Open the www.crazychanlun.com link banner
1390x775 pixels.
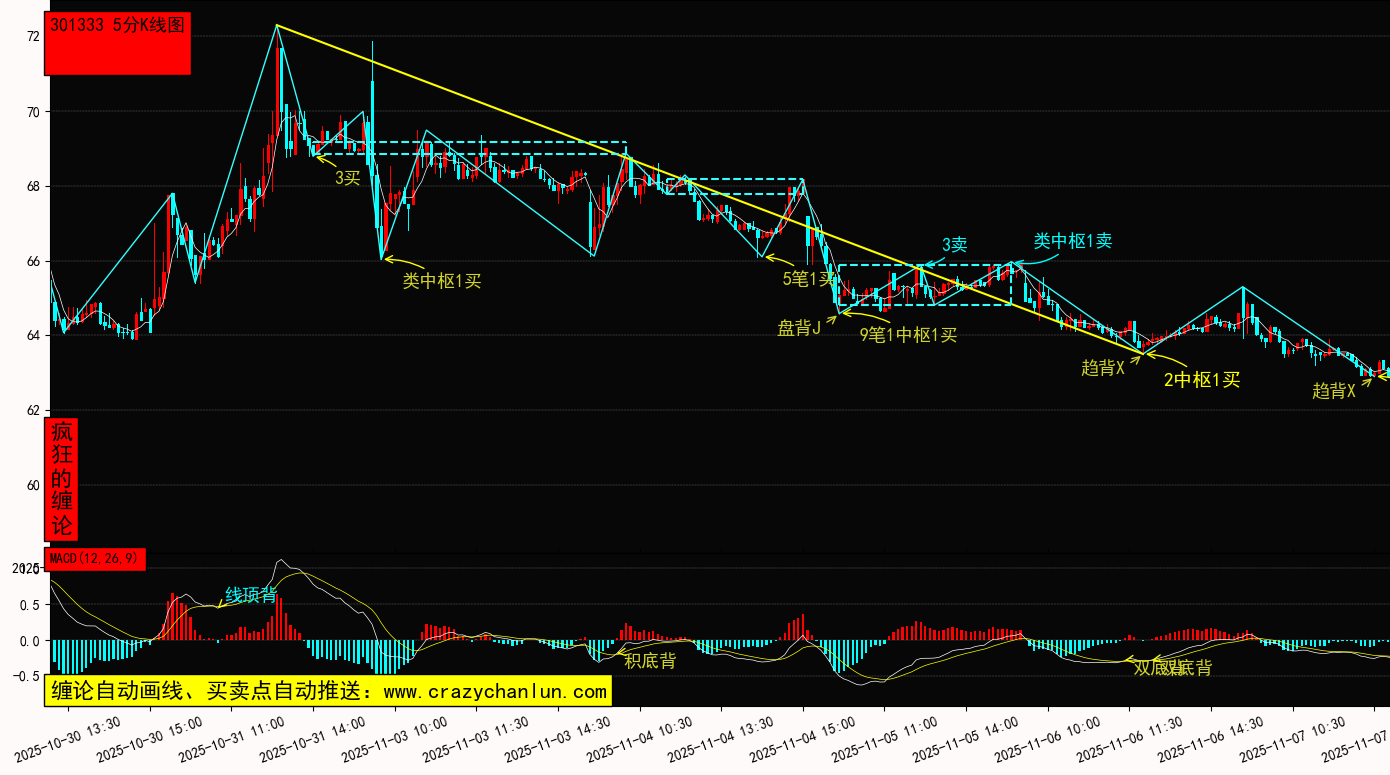pyautogui.click(x=327, y=691)
